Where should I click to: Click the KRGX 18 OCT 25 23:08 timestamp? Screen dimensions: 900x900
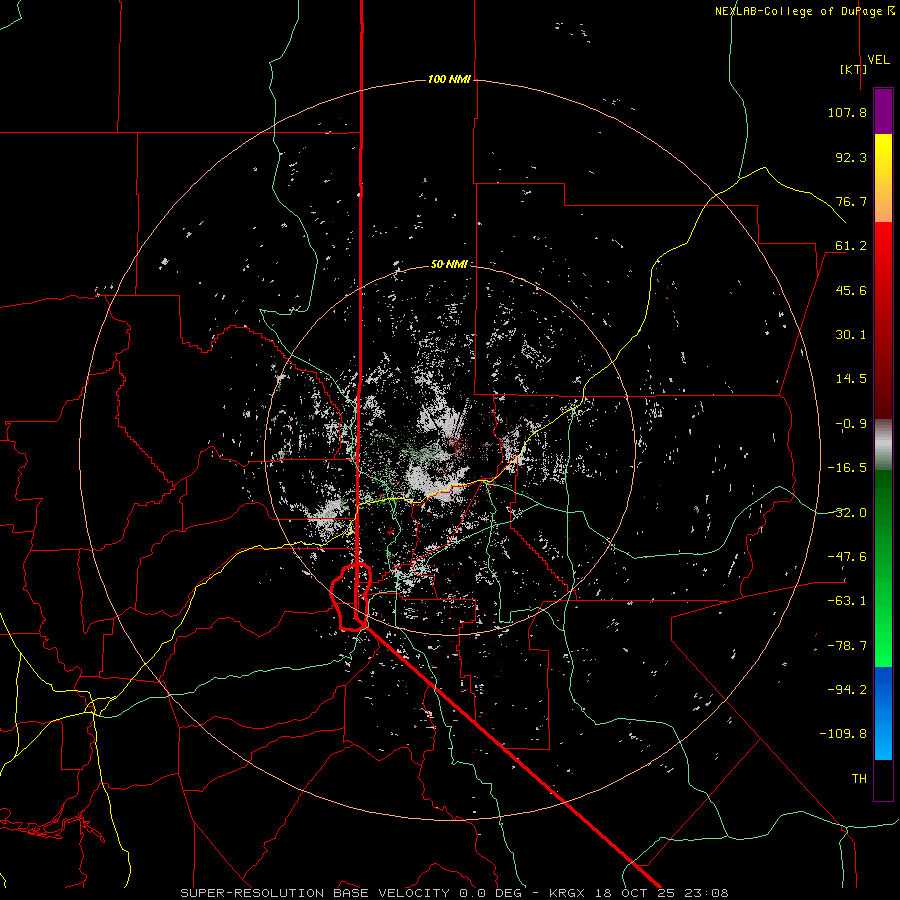(x=639, y=893)
